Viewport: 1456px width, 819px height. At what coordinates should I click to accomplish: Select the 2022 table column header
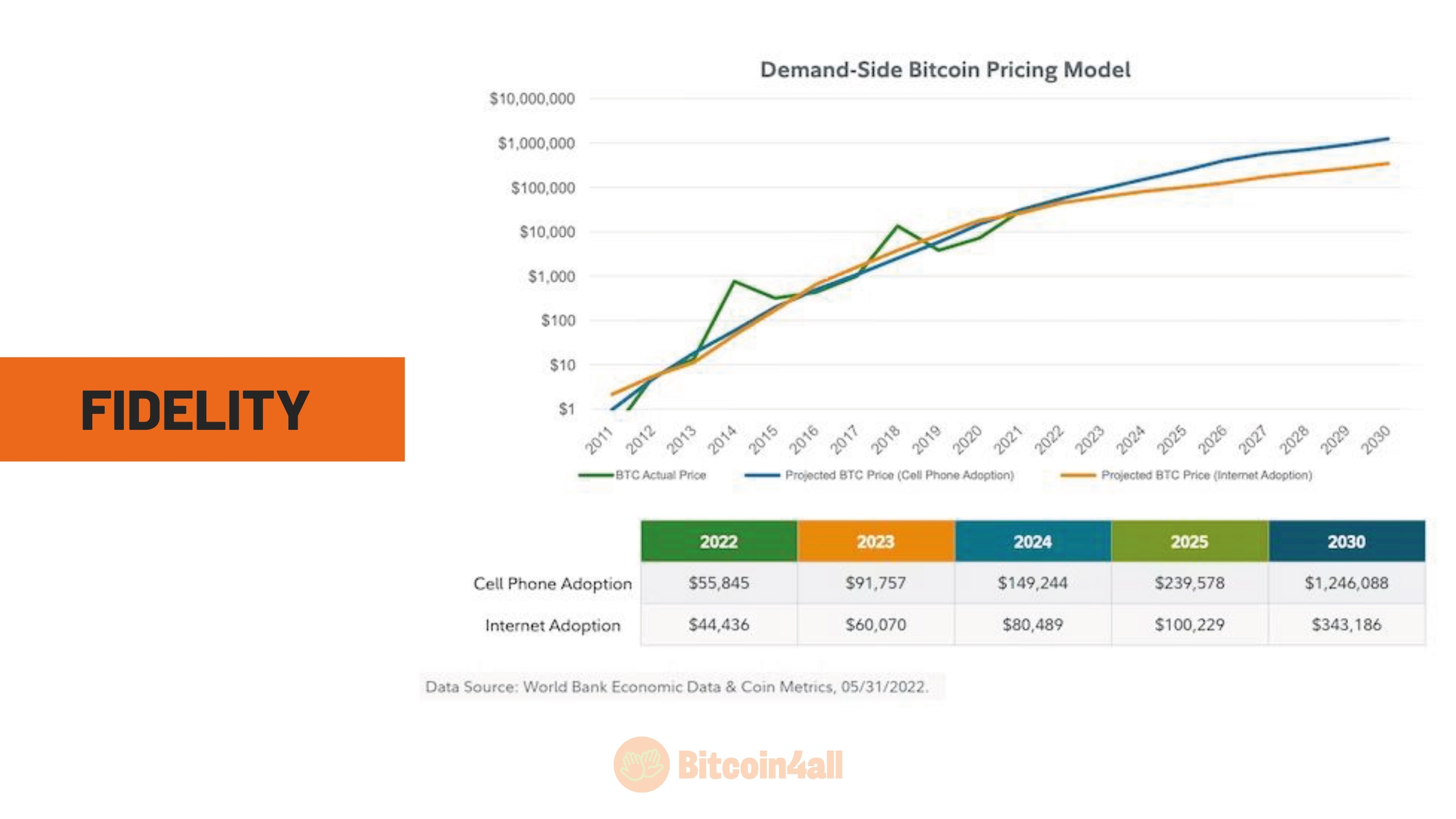(x=719, y=542)
